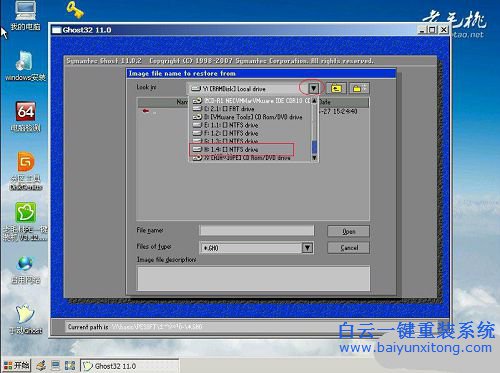Click the red back-arrow parent entry
The height and width of the screenshot is (373, 500).
pyautogui.click(x=146, y=111)
